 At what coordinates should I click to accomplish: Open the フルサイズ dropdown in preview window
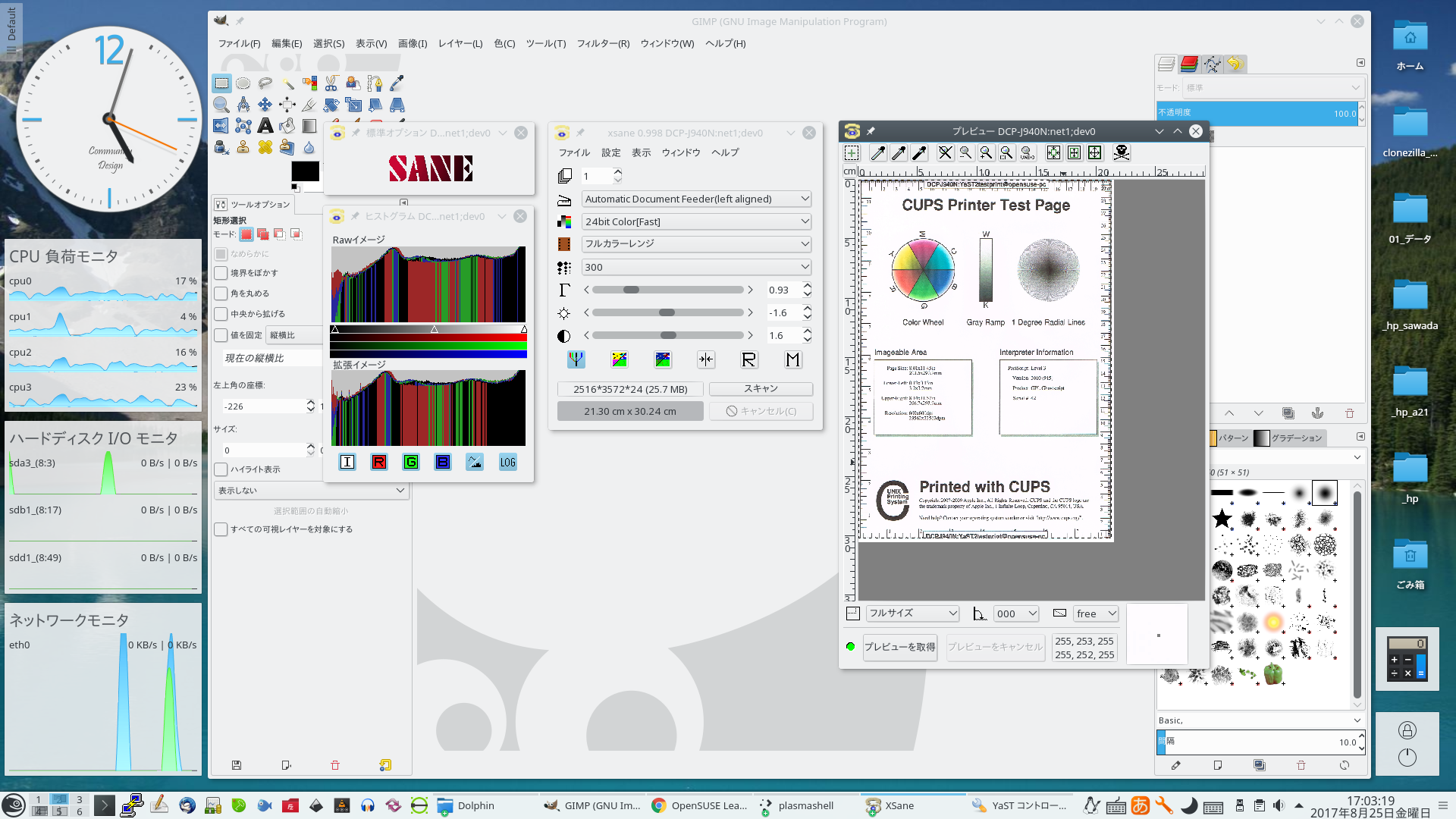click(913, 613)
